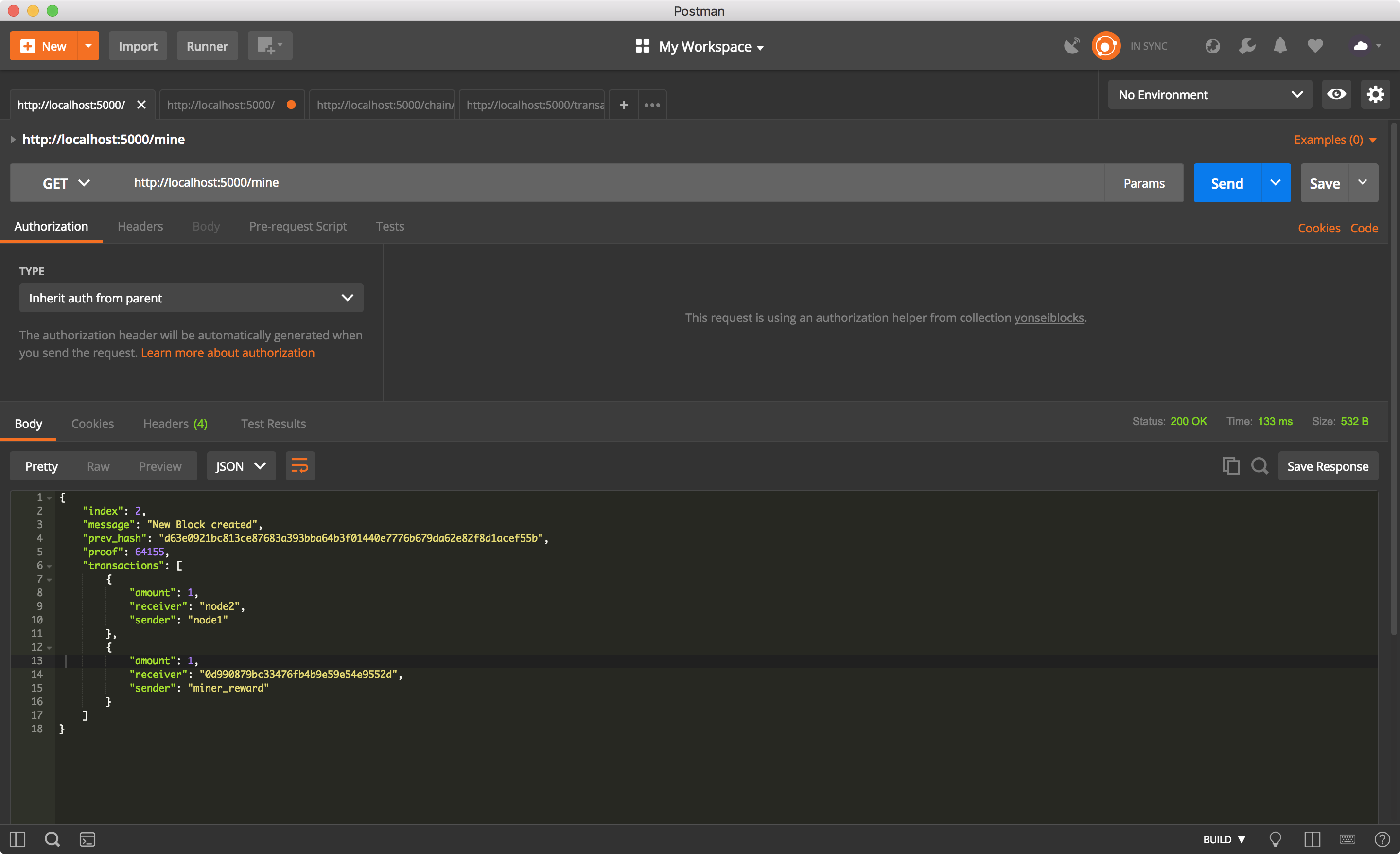This screenshot has width=1400, height=854.
Task: Open the Tests tab
Action: (390, 226)
